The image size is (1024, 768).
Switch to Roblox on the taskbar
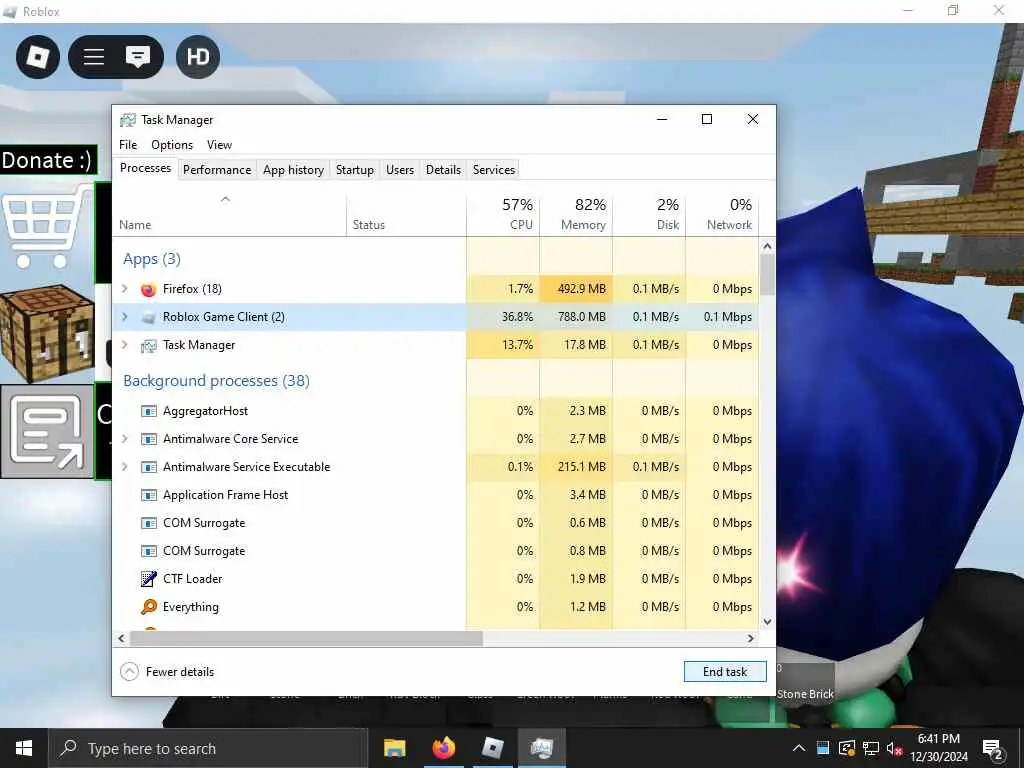point(492,748)
